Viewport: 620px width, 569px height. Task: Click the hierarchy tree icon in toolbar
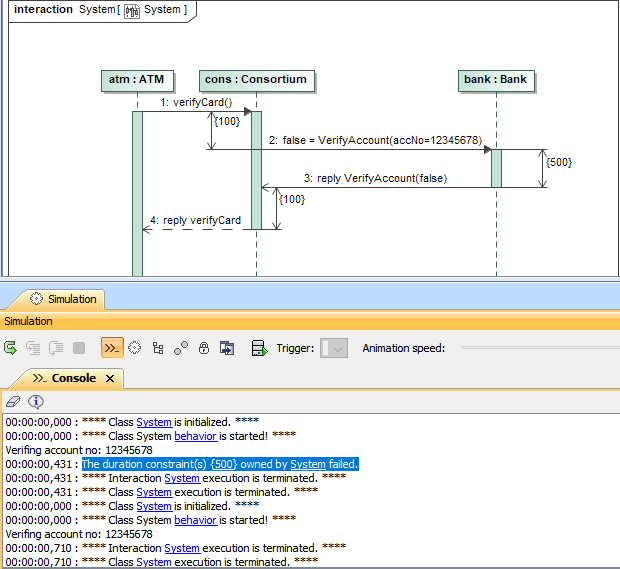(x=158, y=348)
